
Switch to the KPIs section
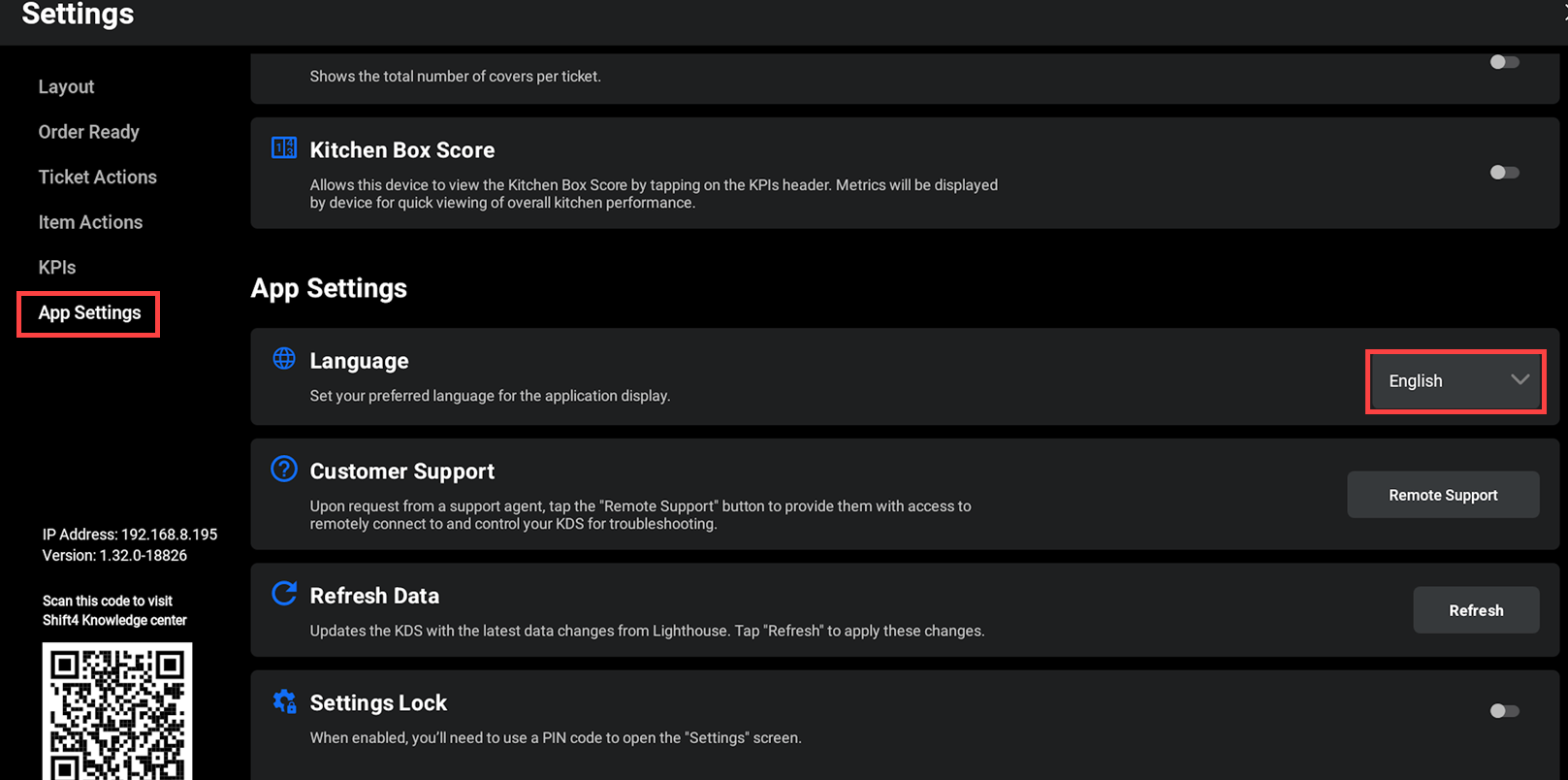coord(57,268)
